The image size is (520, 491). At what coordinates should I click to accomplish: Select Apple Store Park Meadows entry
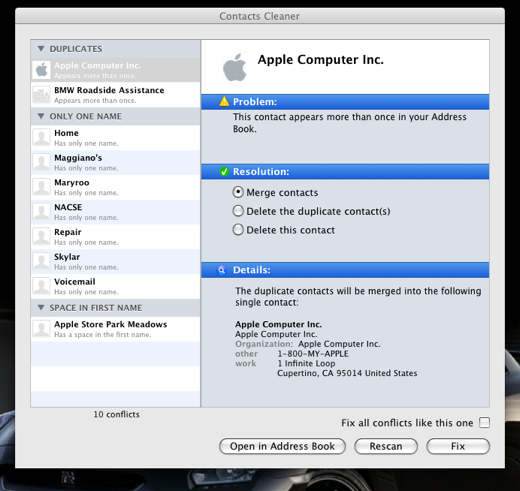pos(115,329)
